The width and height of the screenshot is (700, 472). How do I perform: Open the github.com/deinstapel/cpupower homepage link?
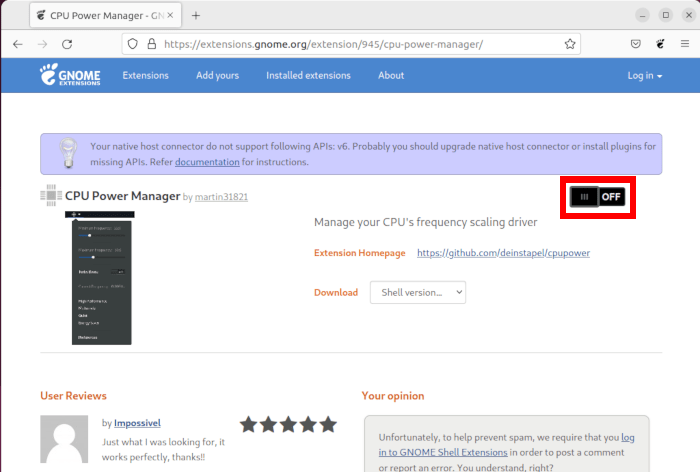pos(504,253)
